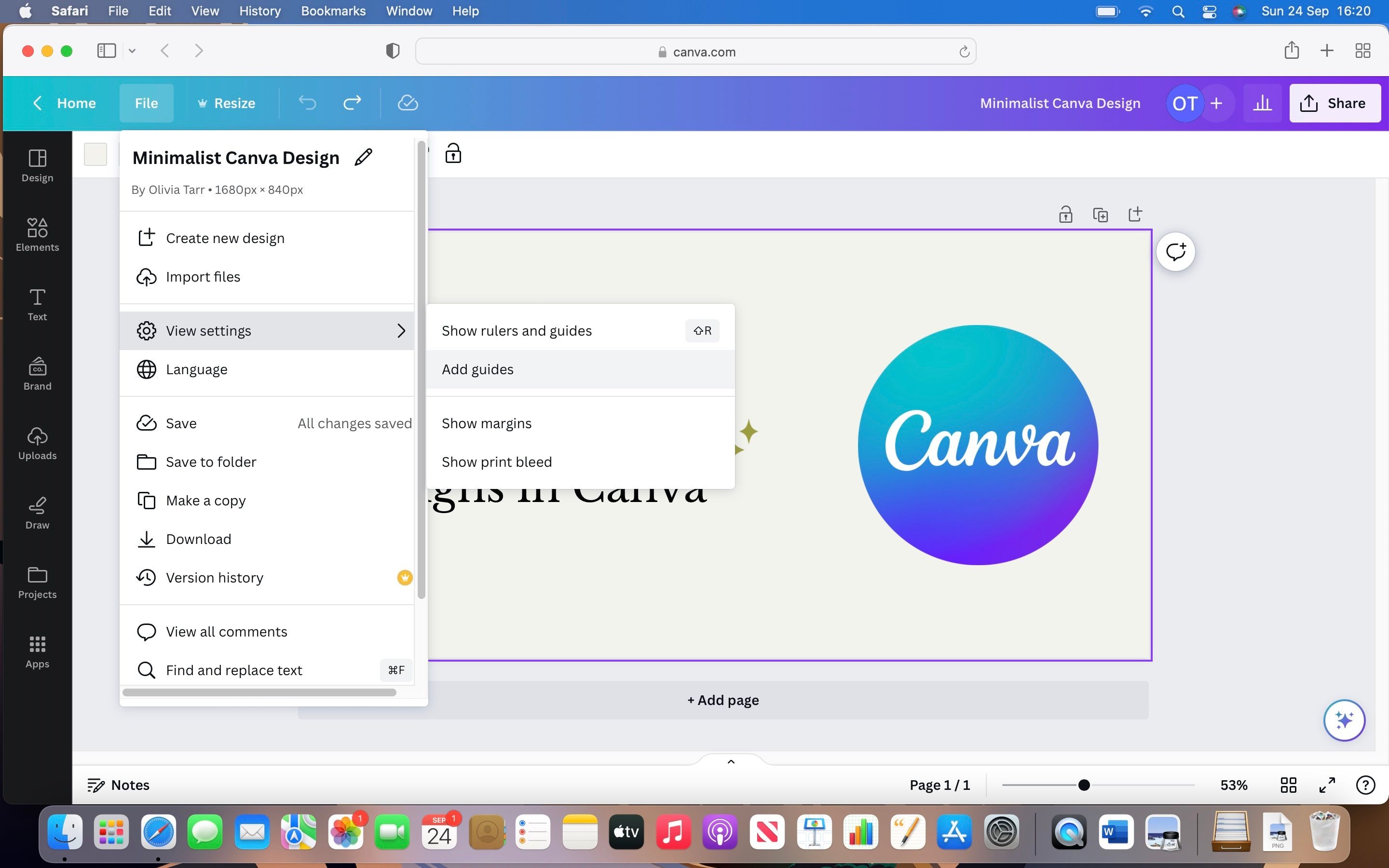Enter fullscreen present mode

1327,785
